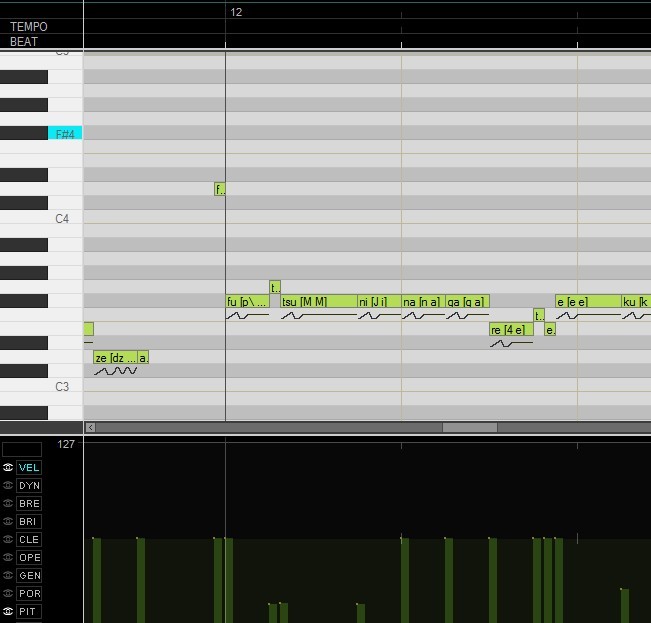The width and height of the screenshot is (651, 623).
Task: Click the horizontal scrollbar thumb
Action: click(470, 427)
